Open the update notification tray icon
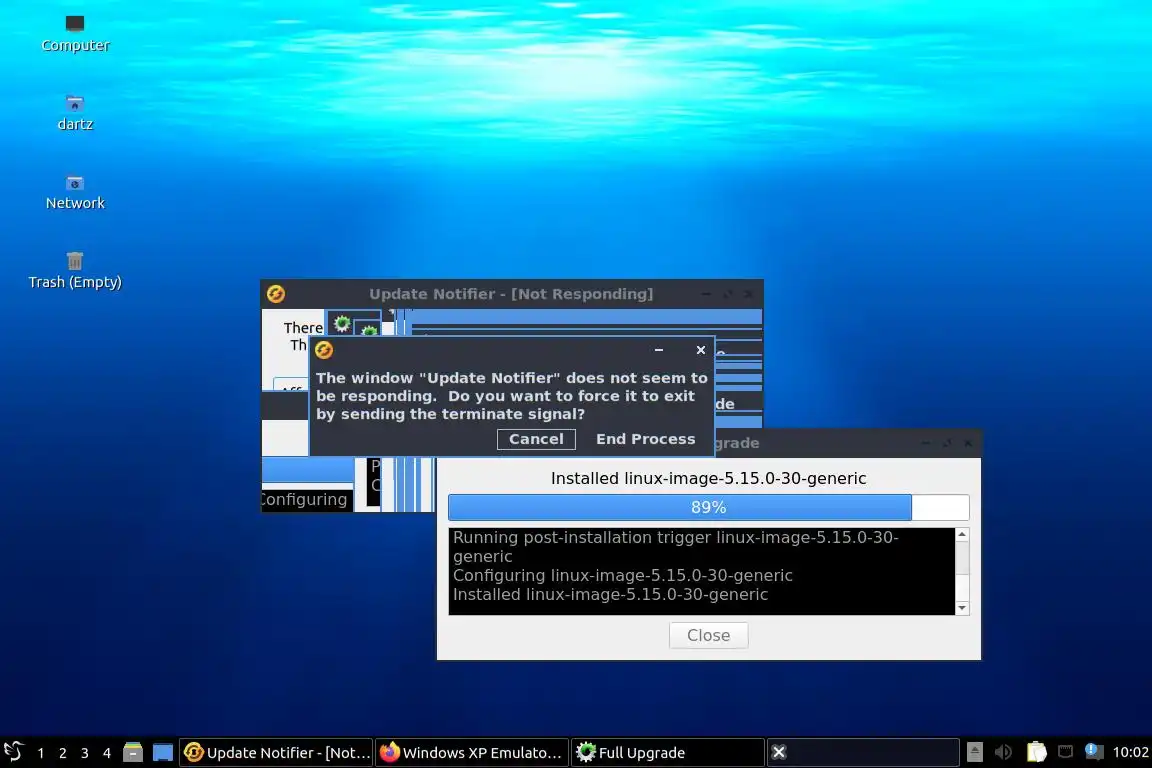This screenshot has height=768, width=1152. [x=1094, y=751]
